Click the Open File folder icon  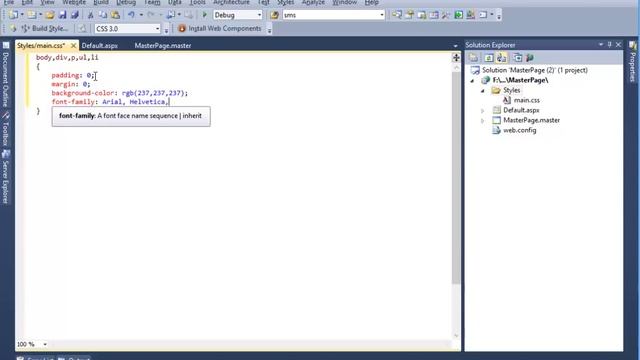49,15
